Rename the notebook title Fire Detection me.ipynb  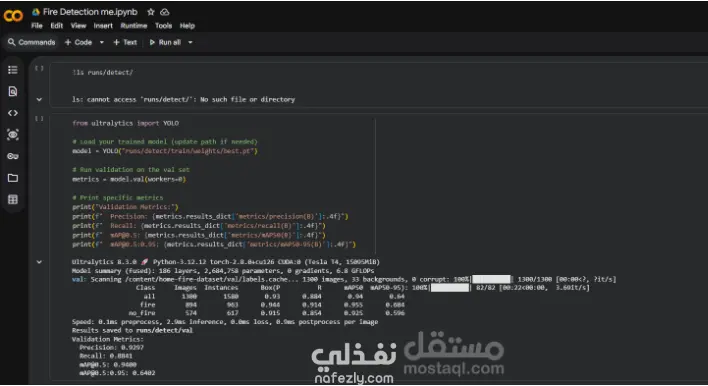90,12
